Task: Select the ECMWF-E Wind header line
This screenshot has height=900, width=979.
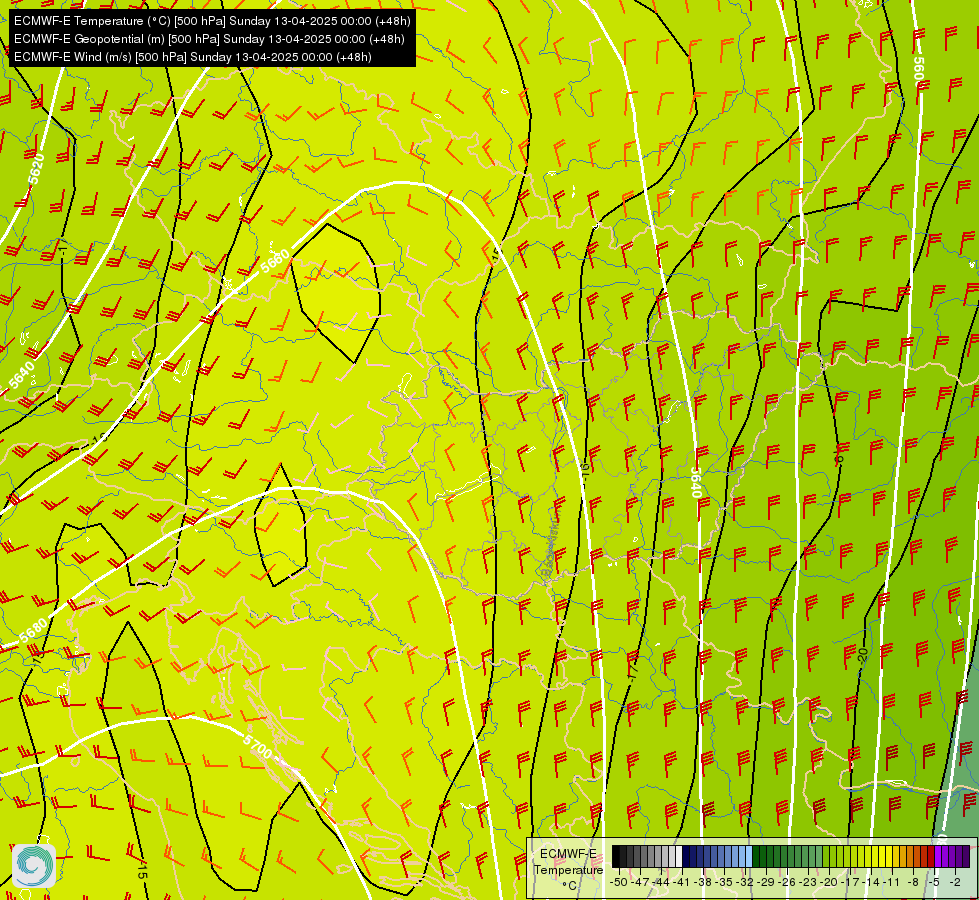Action: (193, 57)
